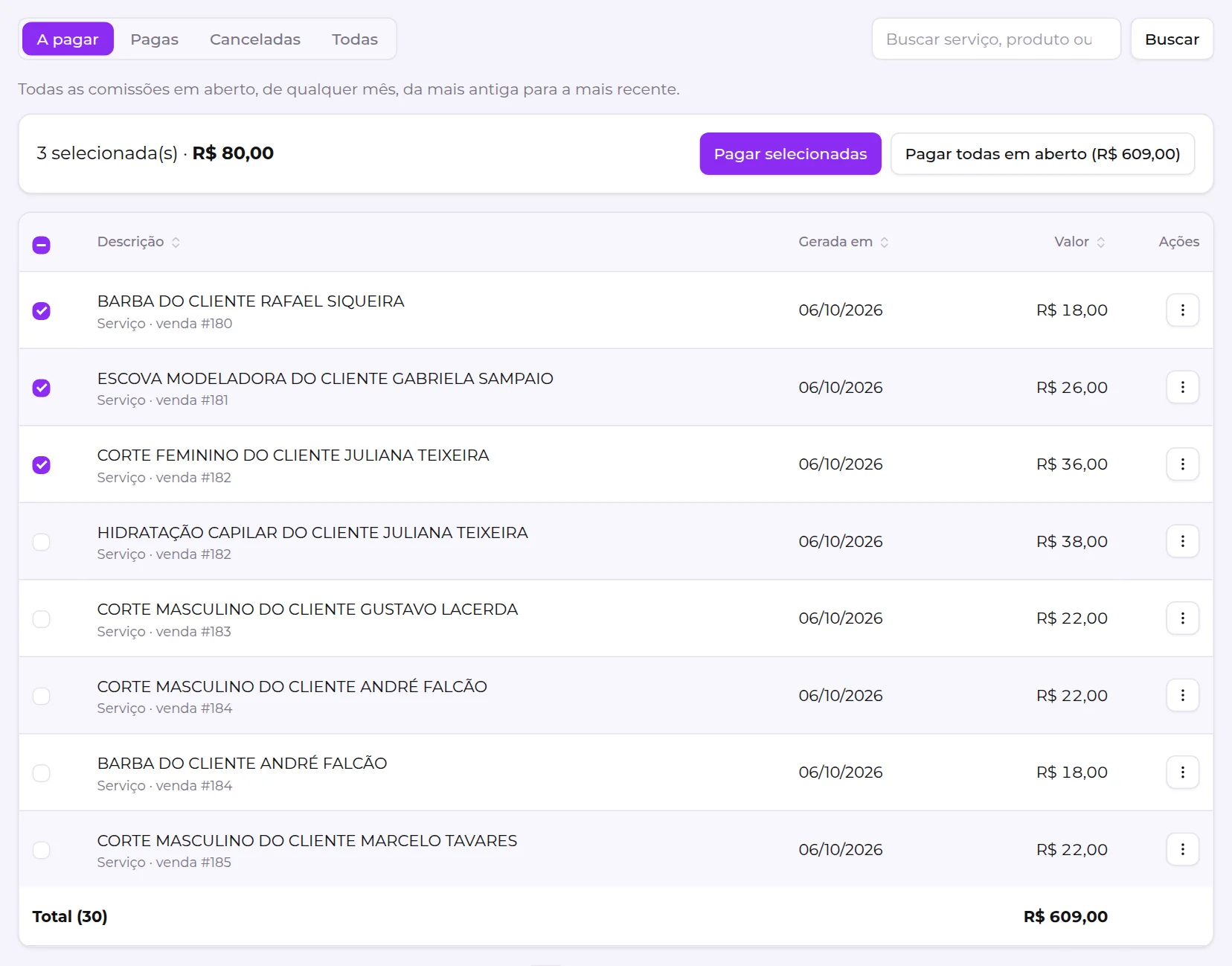1232x966 pixels.
Task: Sort by Gerada em column arrows
Action: click(x=885, y=242)
